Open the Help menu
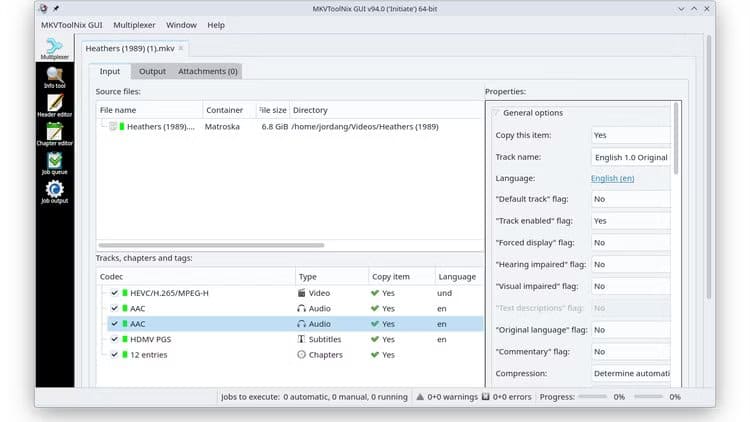750x422 pixels. [x=216, y=25]
